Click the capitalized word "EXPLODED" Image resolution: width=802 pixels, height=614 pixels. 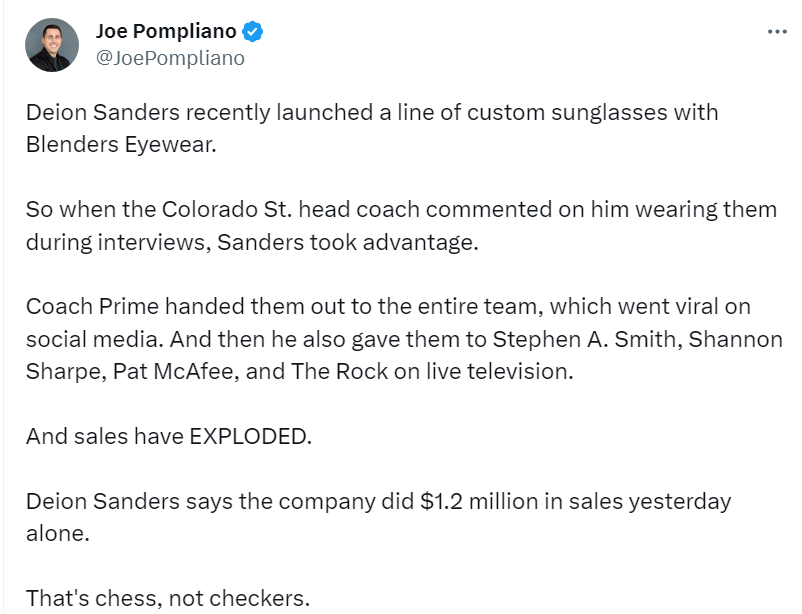[243, 436]
